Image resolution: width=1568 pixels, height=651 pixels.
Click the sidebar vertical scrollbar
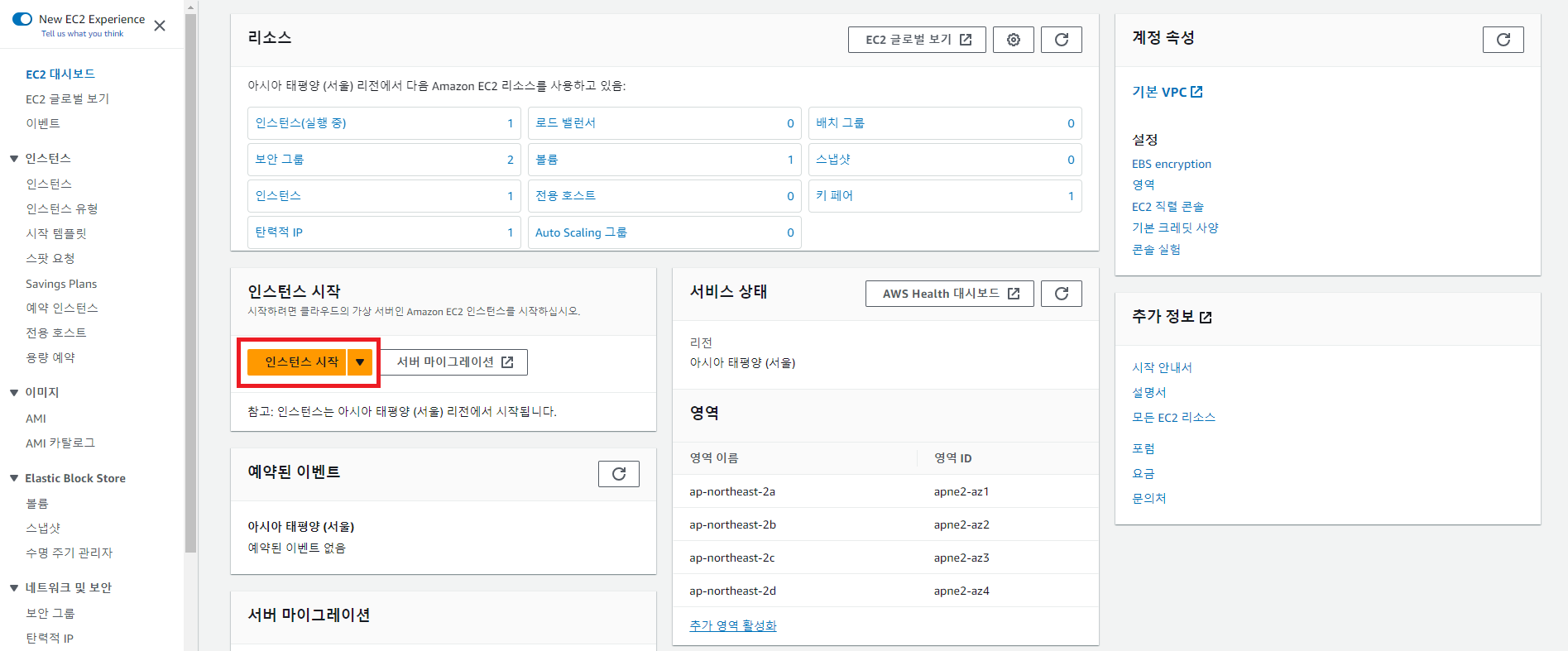[191, 281]
